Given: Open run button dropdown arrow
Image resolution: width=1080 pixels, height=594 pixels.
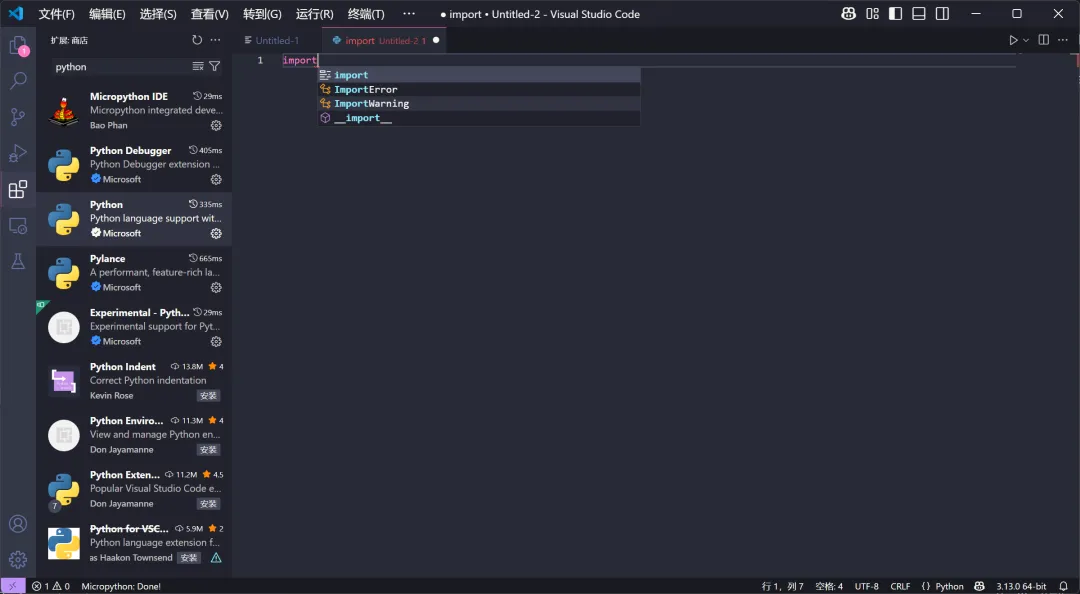Looking at the screenshot, I should point(1026,40).
